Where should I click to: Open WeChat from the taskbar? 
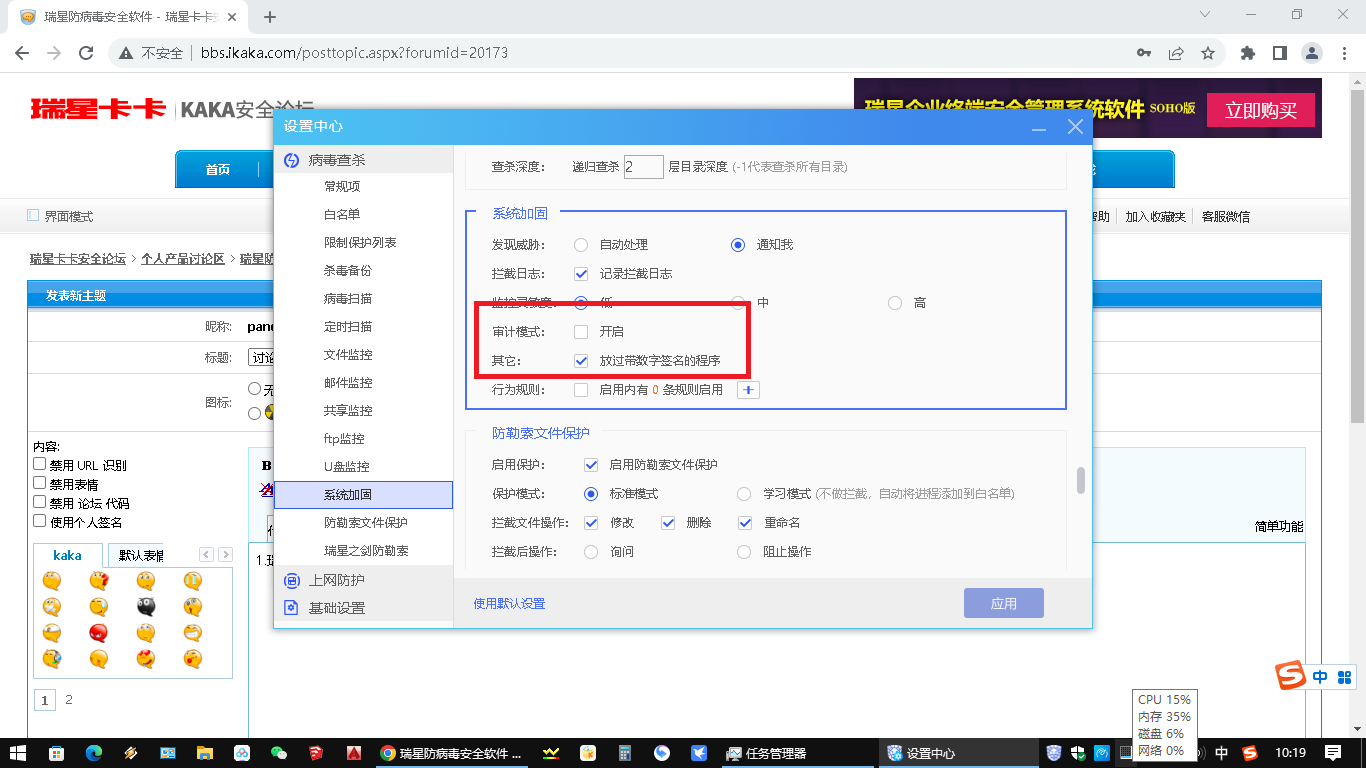[279, 753]
